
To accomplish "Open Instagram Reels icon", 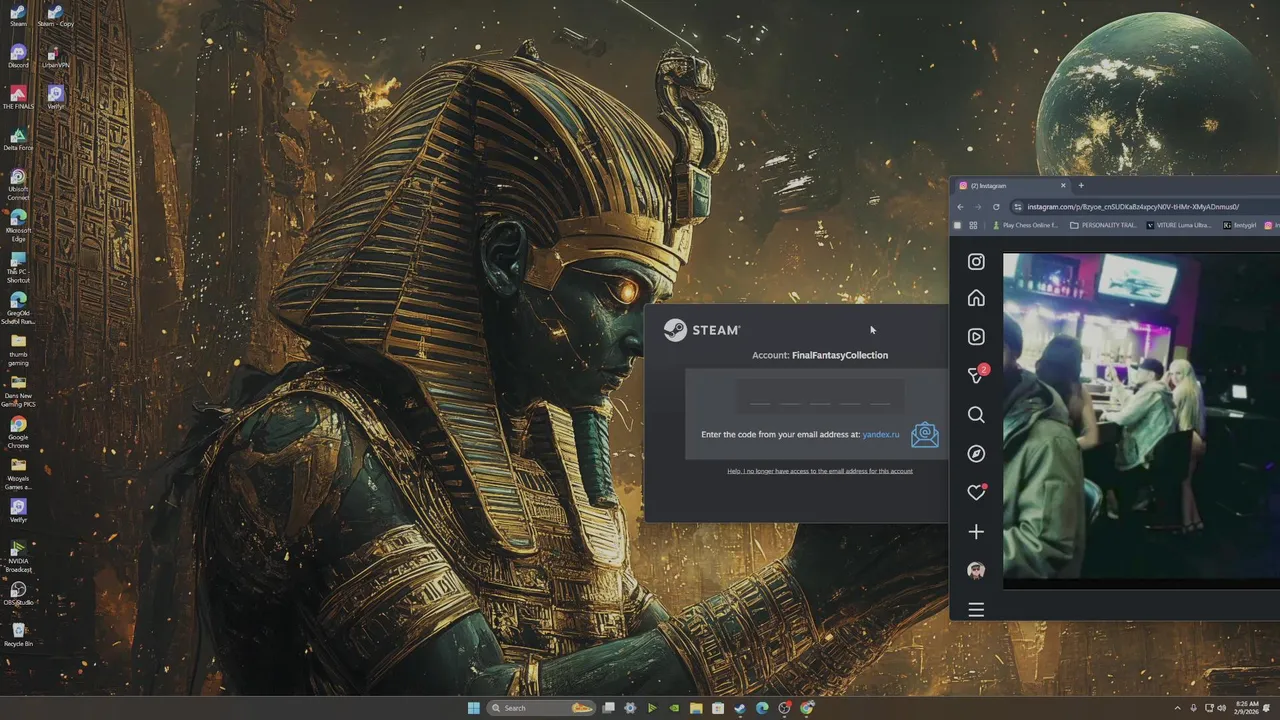I will (x=976, y=337).
